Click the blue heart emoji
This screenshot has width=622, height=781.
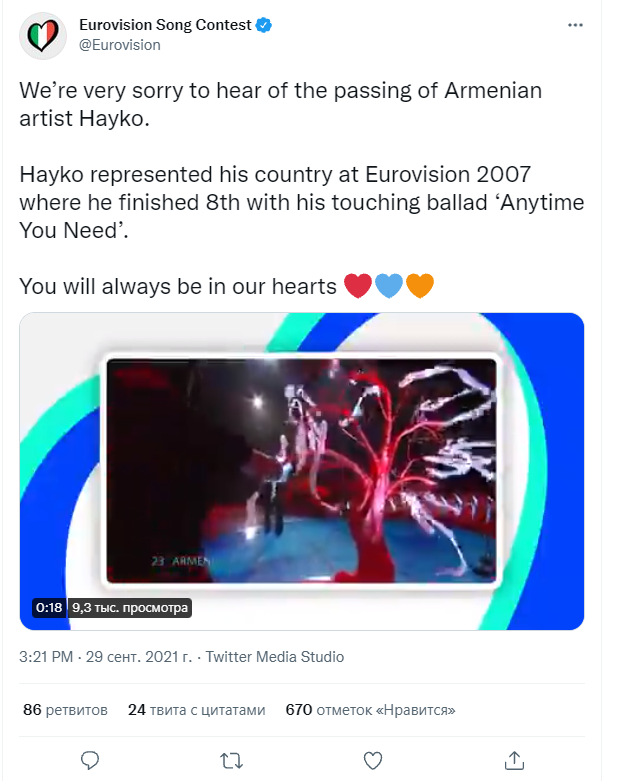pos(388,287)
